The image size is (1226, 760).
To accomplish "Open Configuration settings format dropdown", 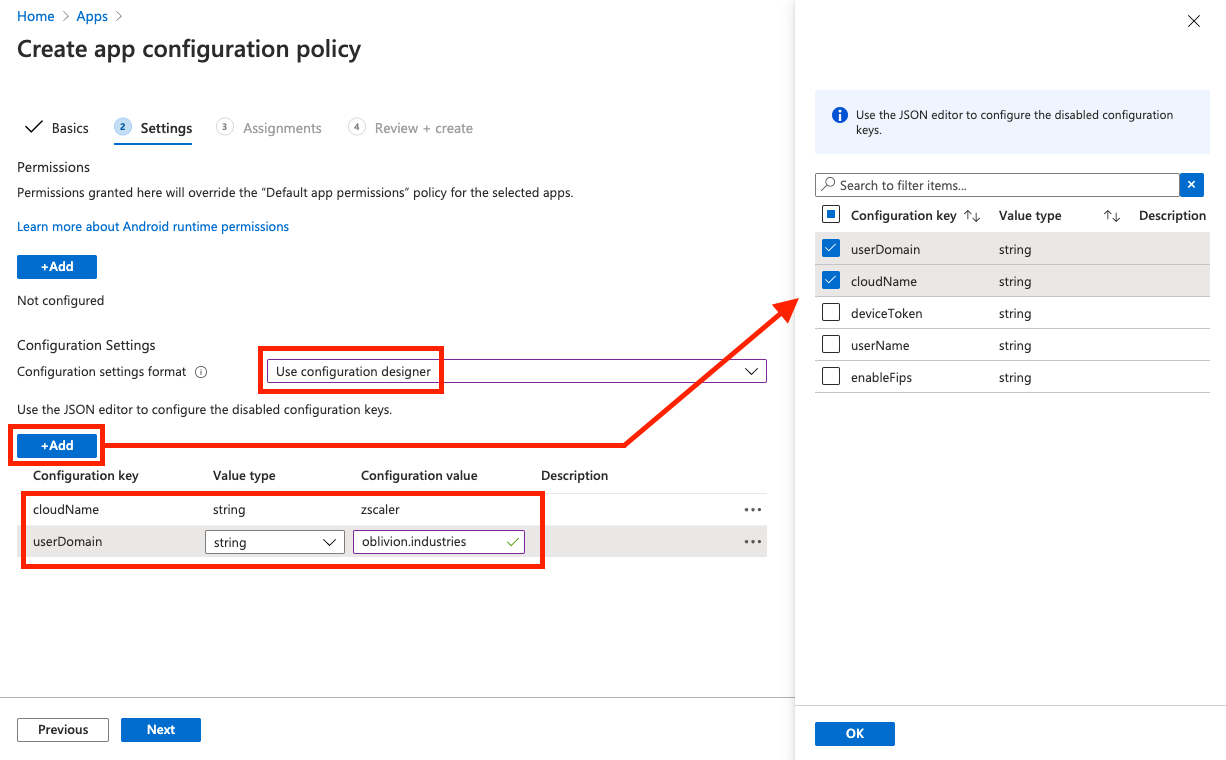I will (x=516, y=371).
